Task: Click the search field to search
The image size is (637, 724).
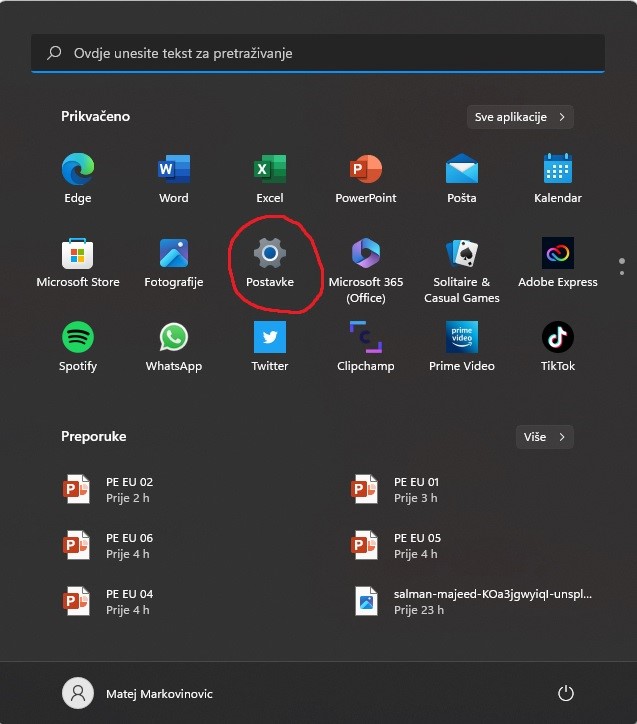Action: tap(318, 53)
